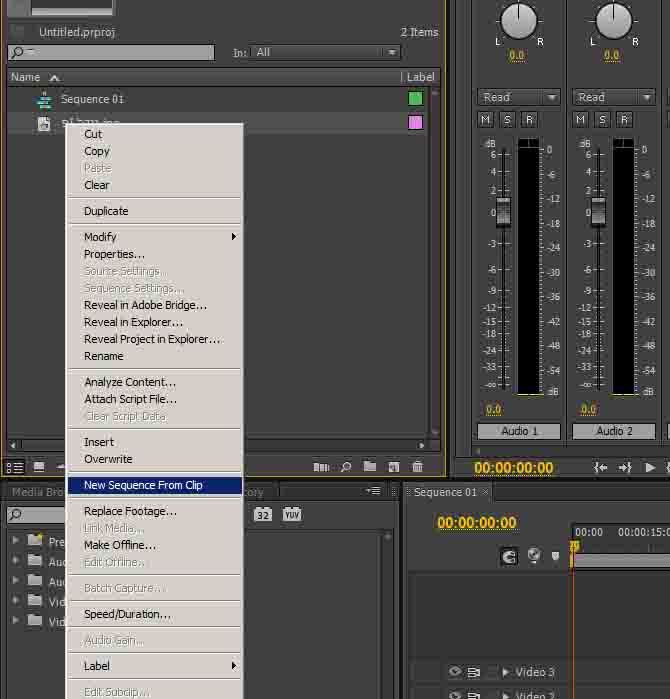Click Reveal in Adobe Bridge menu entry
Viewport: 670px width, 699px height.
[x=145, y=305]
